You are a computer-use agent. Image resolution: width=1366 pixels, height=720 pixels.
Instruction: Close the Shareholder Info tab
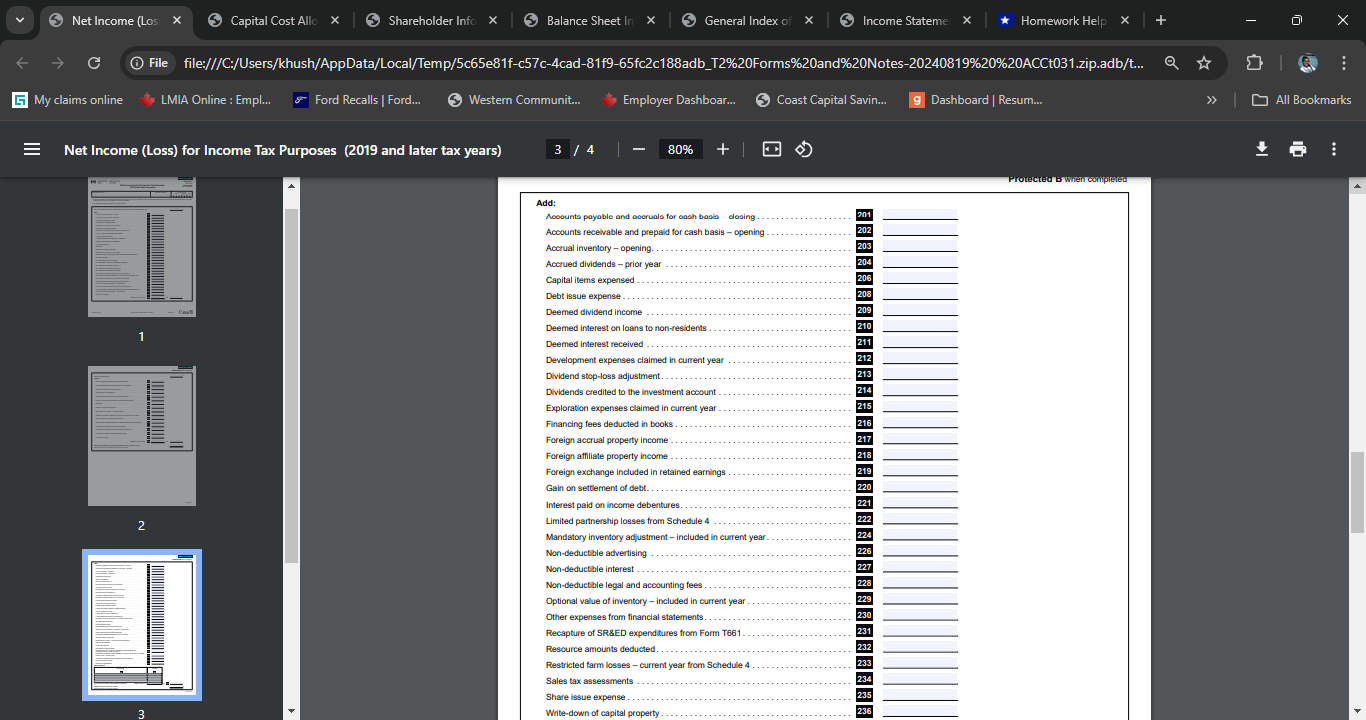pyautogui.click(x=493, y=20)
